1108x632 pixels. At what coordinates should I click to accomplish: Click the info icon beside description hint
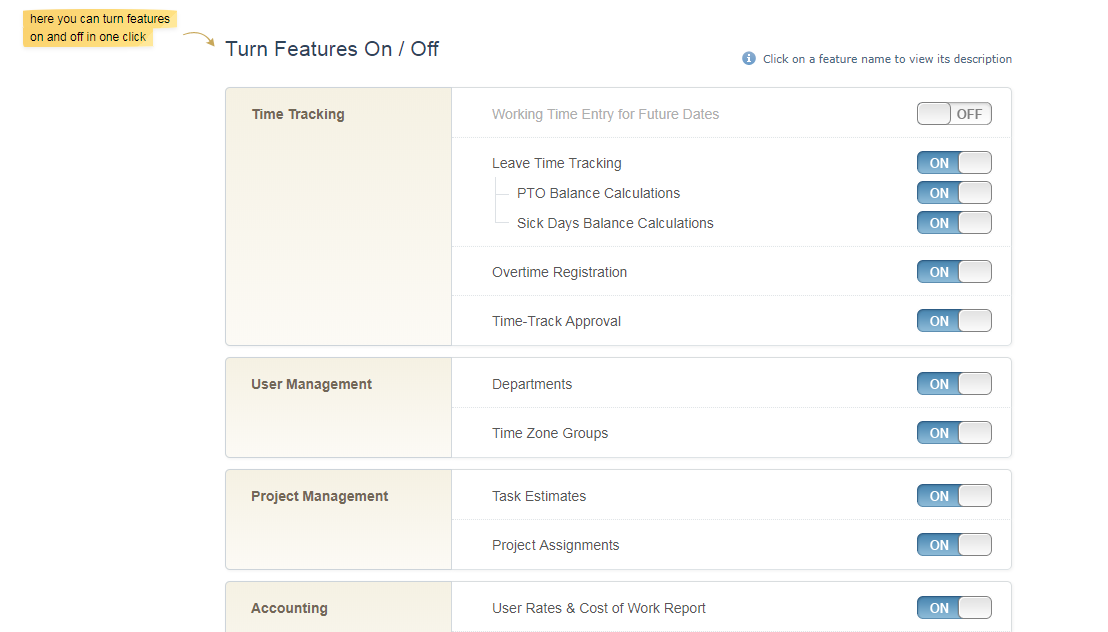tap(749, 59)
